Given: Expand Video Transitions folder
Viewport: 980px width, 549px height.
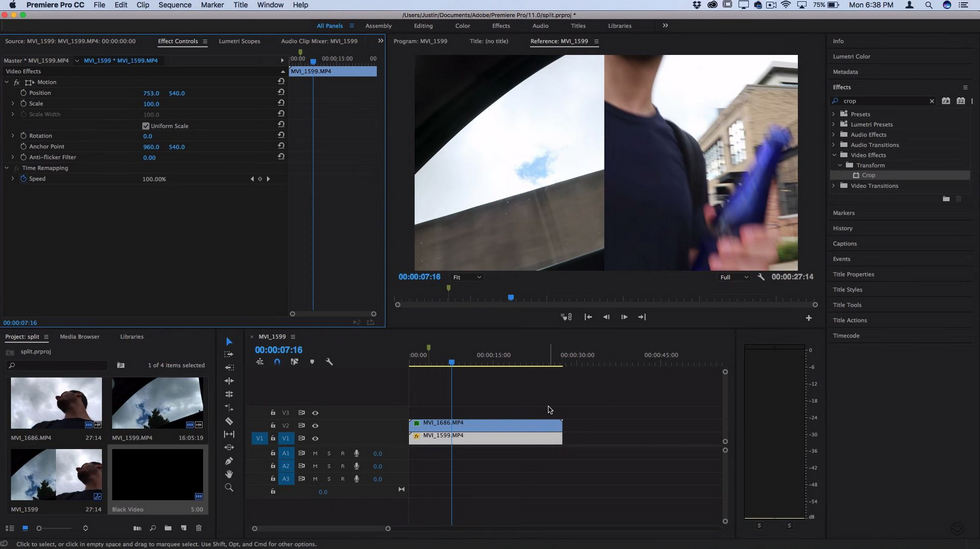Looking at the screenshot, I should point(834,186).
